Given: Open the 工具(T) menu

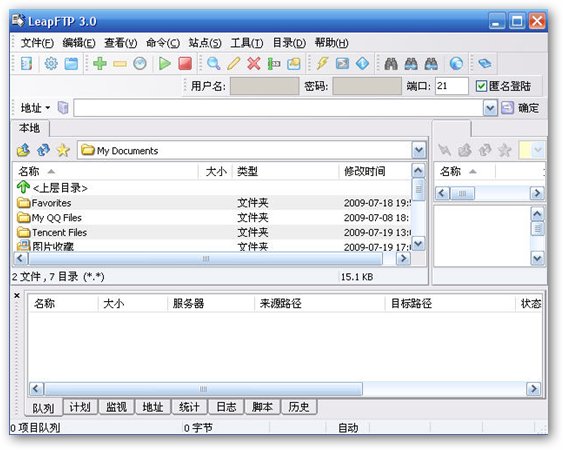Looking at the screenshot, I should point(247,43).
